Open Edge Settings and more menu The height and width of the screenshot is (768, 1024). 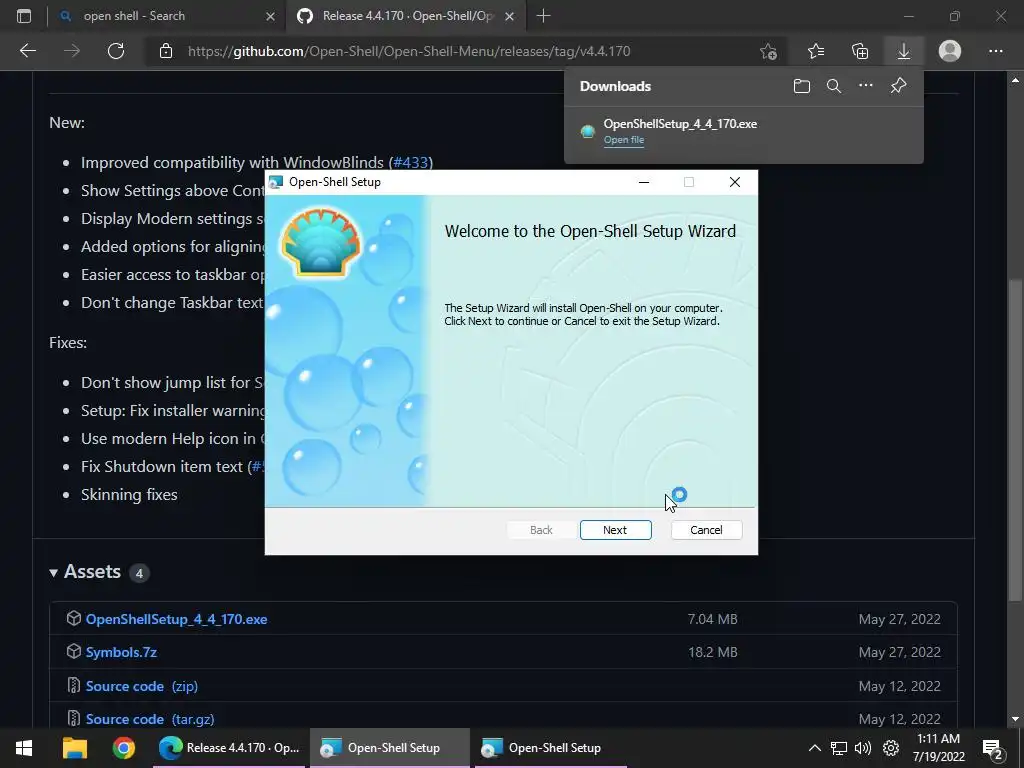click(995, 51)
